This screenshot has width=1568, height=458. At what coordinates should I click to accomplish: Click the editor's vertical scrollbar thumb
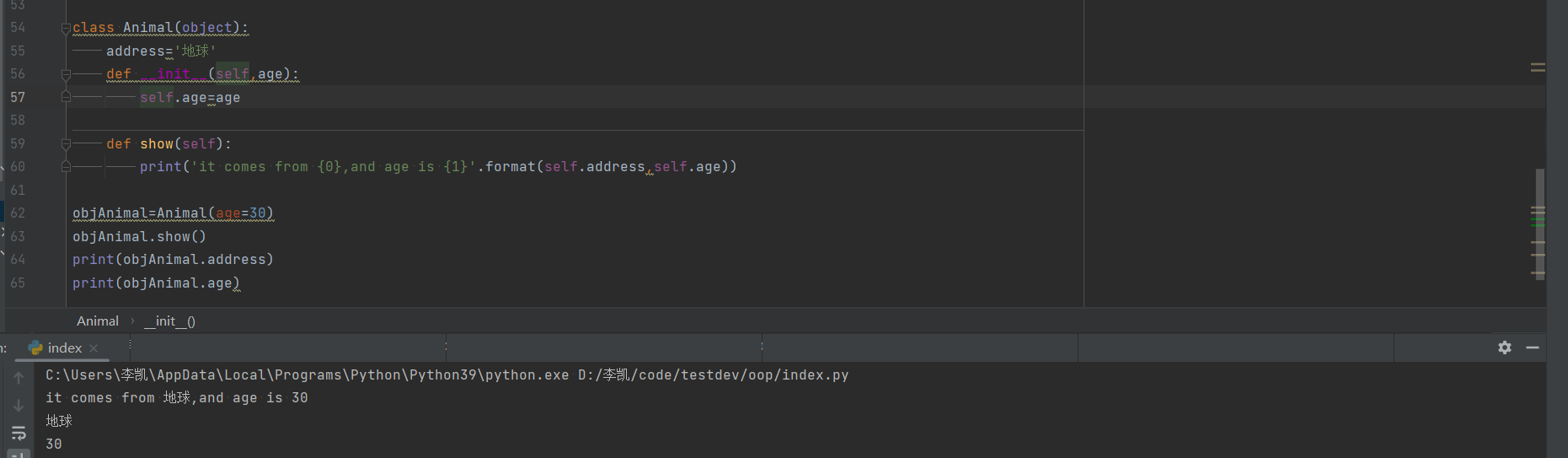(1540, 224)
